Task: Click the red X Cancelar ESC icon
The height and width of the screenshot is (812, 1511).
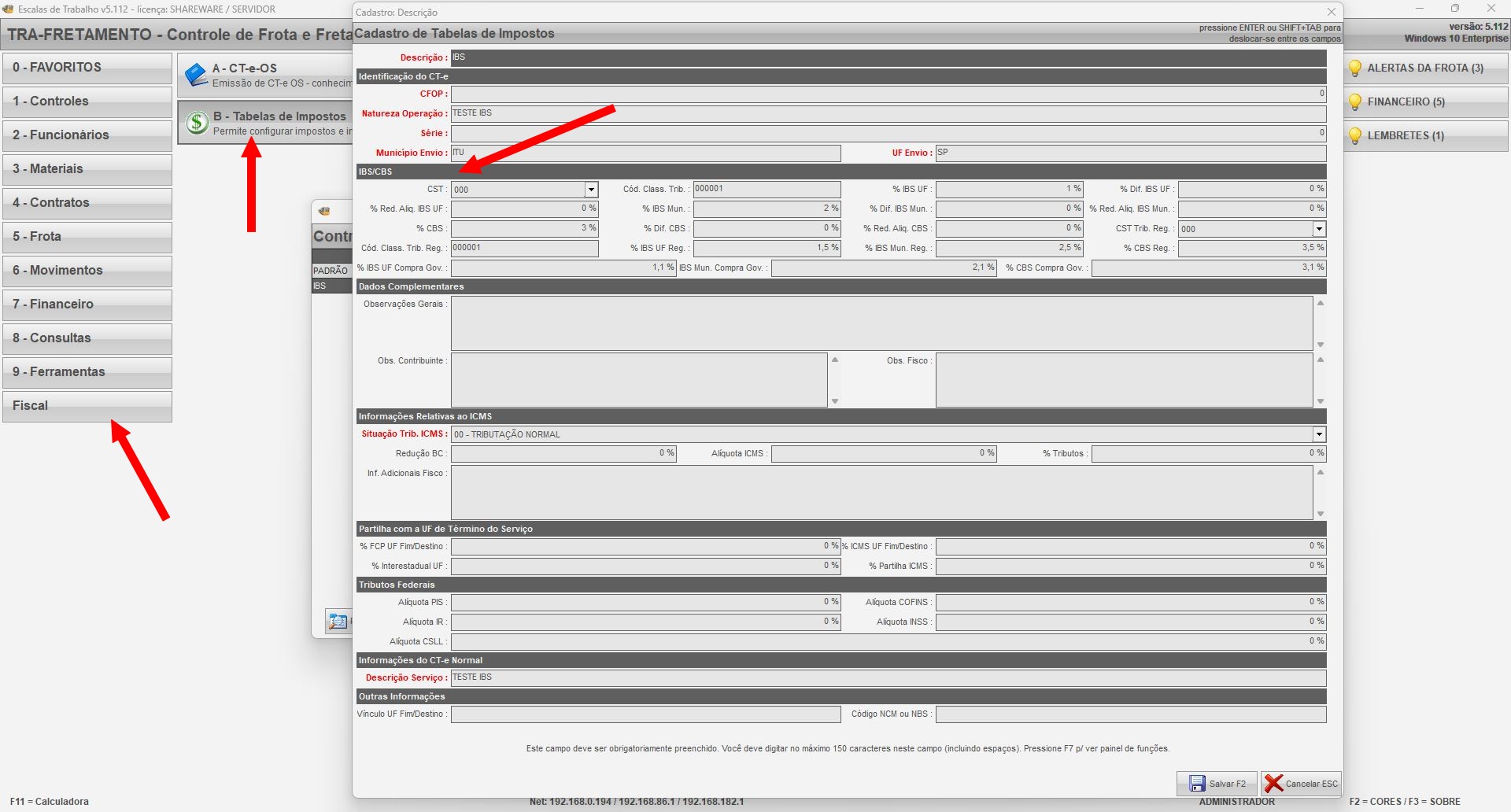Action: (x=1273, y=784)
